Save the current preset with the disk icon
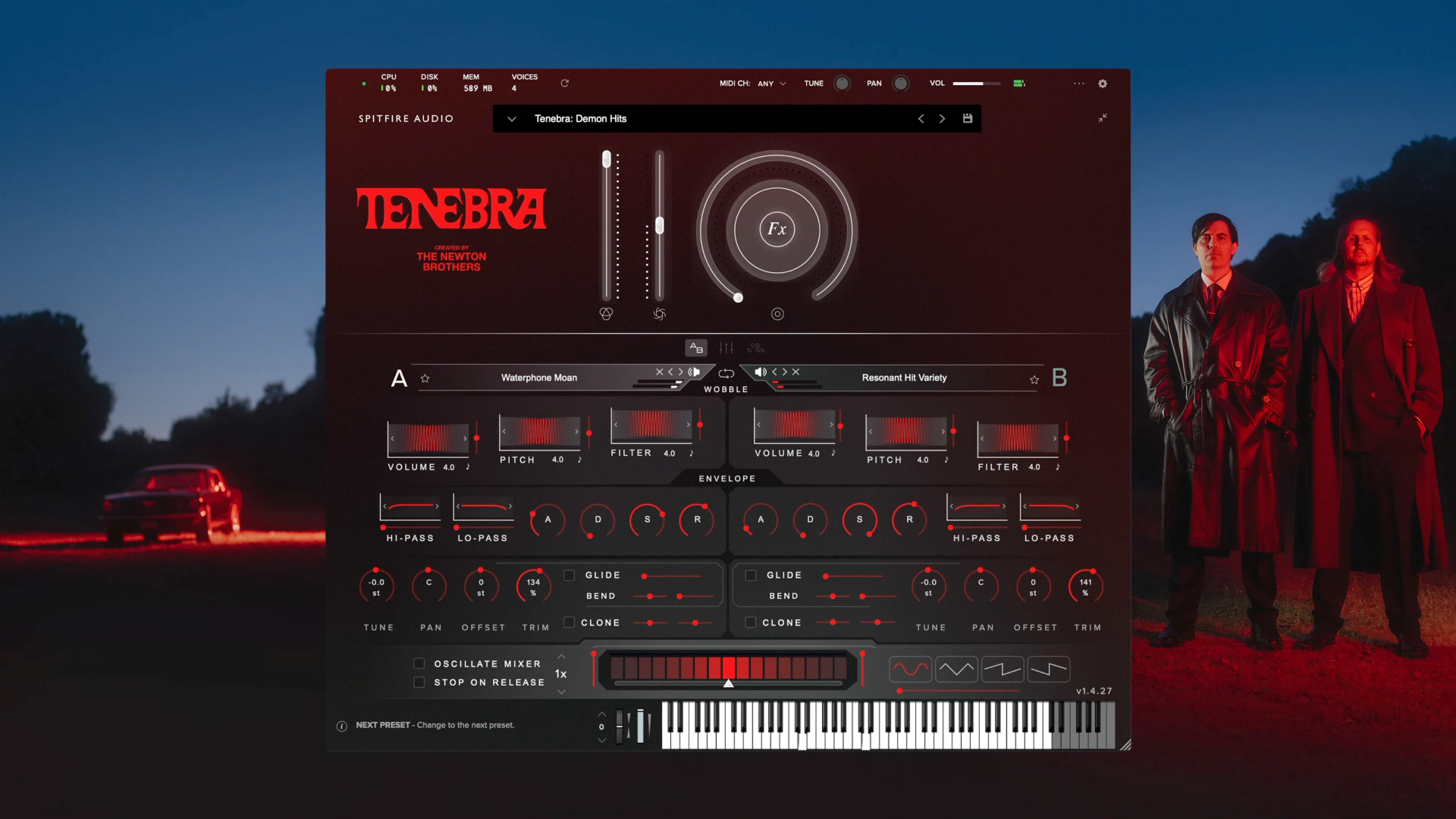Image resolution: width=1456 pixels, height=819 pixels. tap(968, 118)
